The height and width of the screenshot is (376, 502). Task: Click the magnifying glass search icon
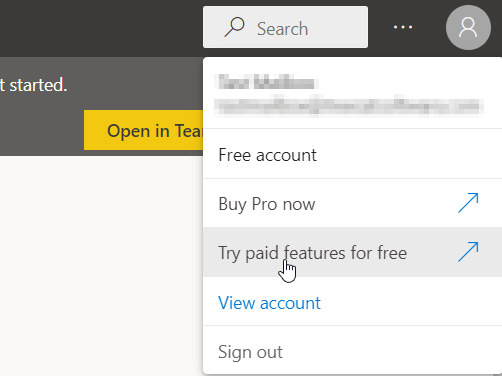point(234,27)
